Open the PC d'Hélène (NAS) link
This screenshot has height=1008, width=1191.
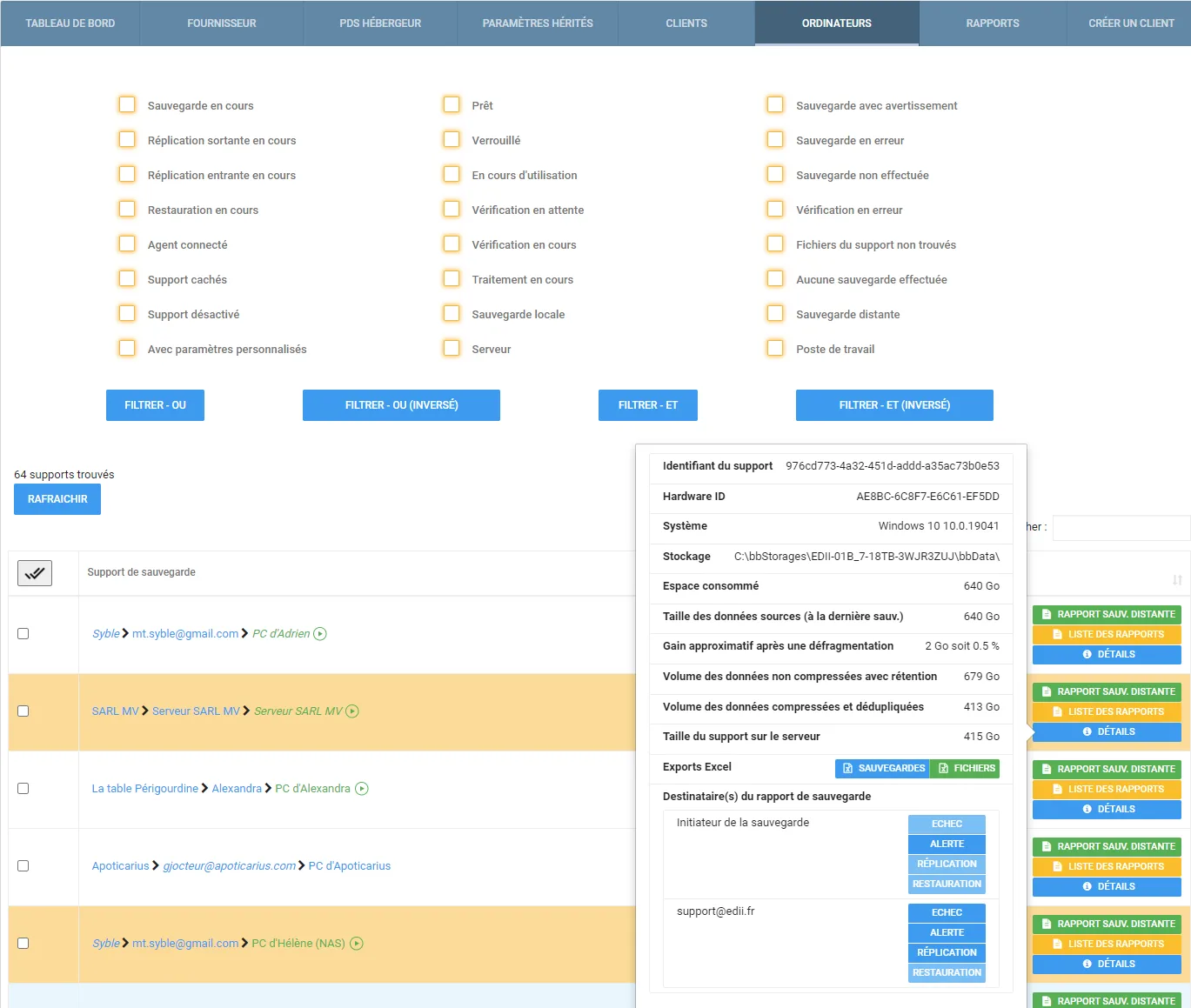(298, 944)
